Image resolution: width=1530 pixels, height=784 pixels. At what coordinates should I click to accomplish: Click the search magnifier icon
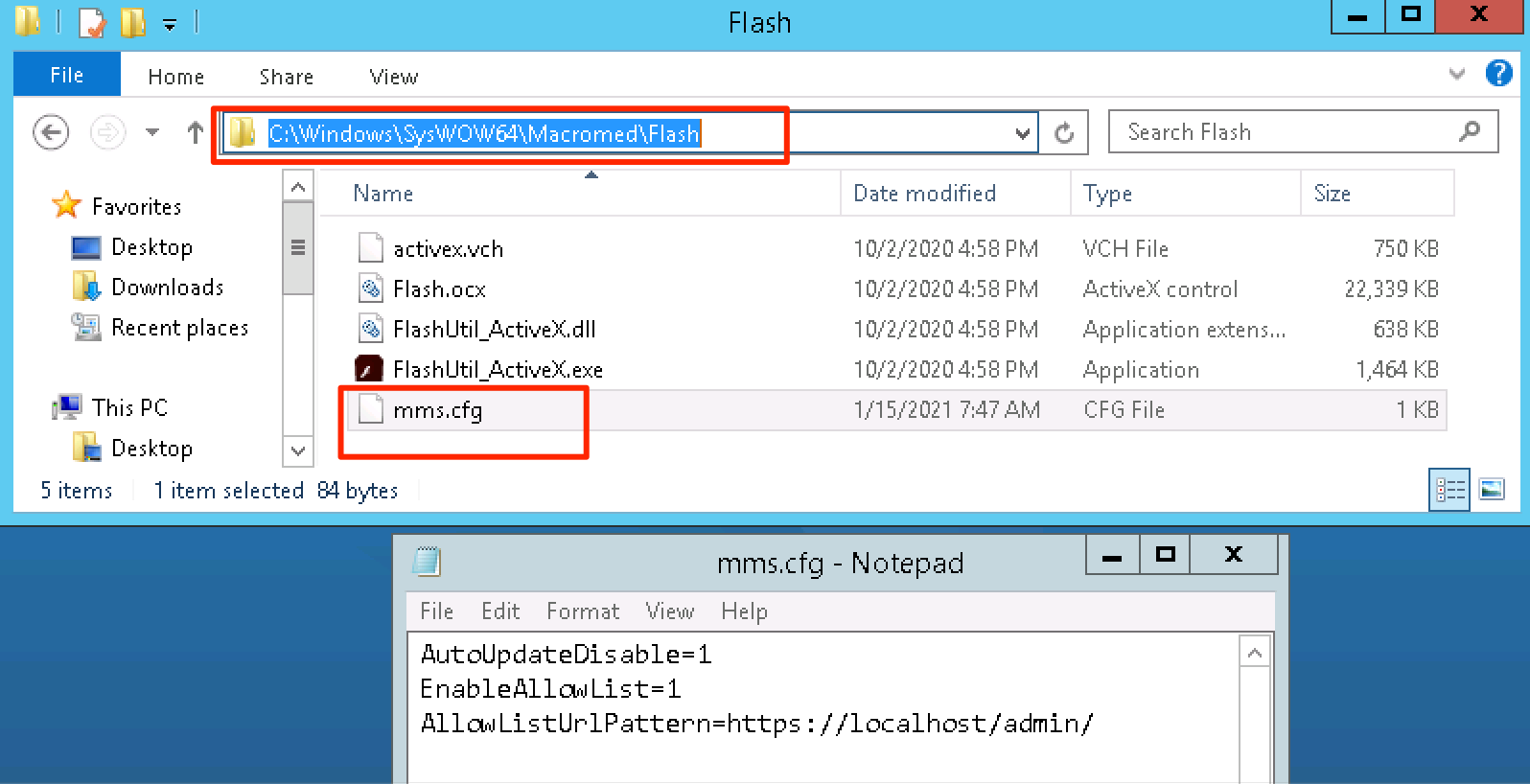pyautogui.click(x=1469, y=132)
